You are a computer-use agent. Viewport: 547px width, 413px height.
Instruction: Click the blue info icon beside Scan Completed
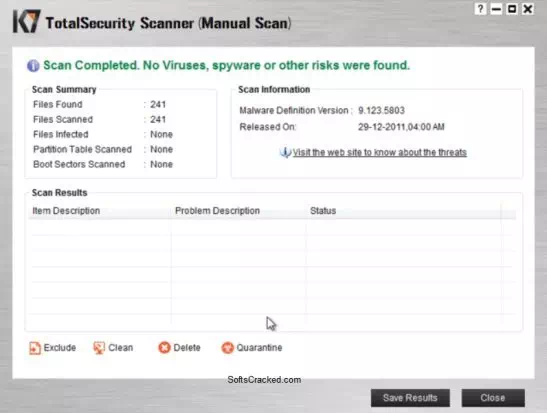pyautogui.click(x=33, y=66)
